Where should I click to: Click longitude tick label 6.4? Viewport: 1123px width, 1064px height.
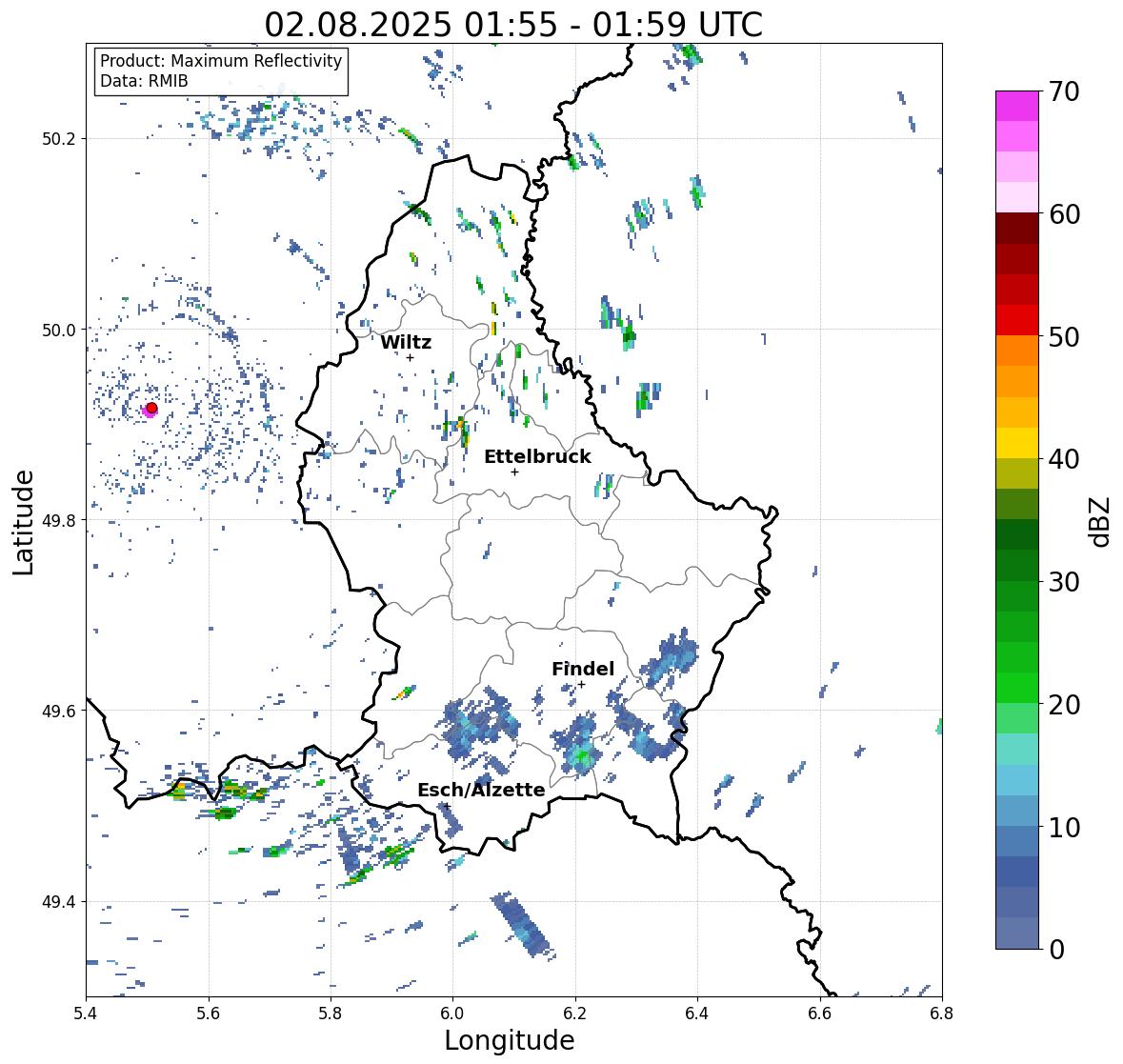point(697,1013)
